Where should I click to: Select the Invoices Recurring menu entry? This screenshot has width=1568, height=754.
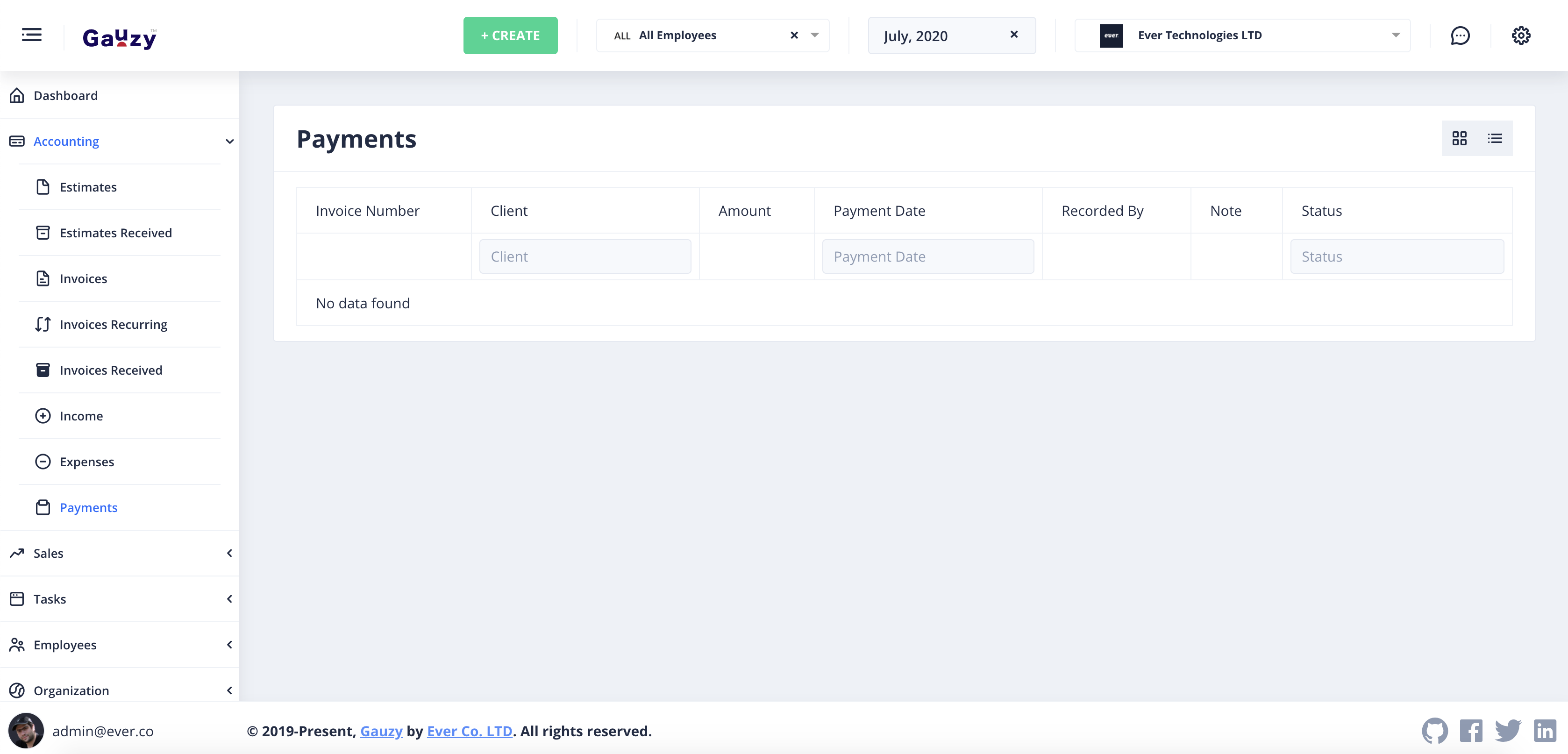pos(113,324)
